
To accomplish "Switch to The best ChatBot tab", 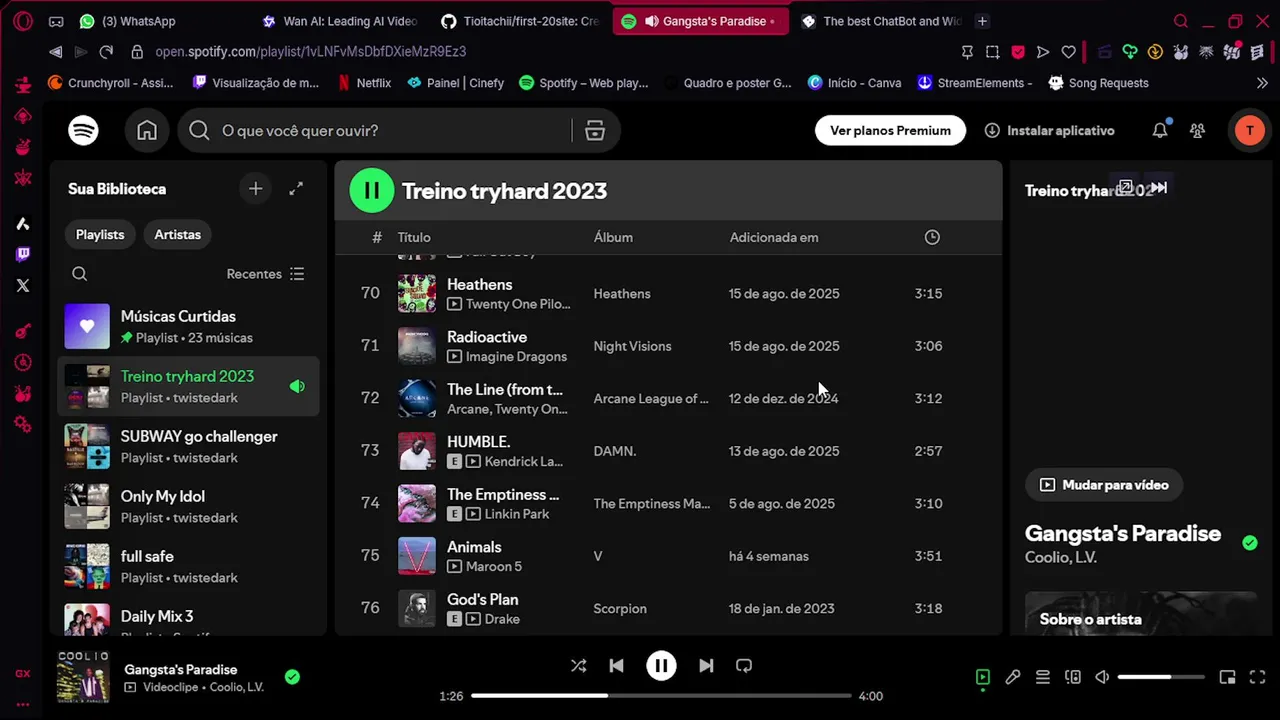I will (x=880, y=21).
